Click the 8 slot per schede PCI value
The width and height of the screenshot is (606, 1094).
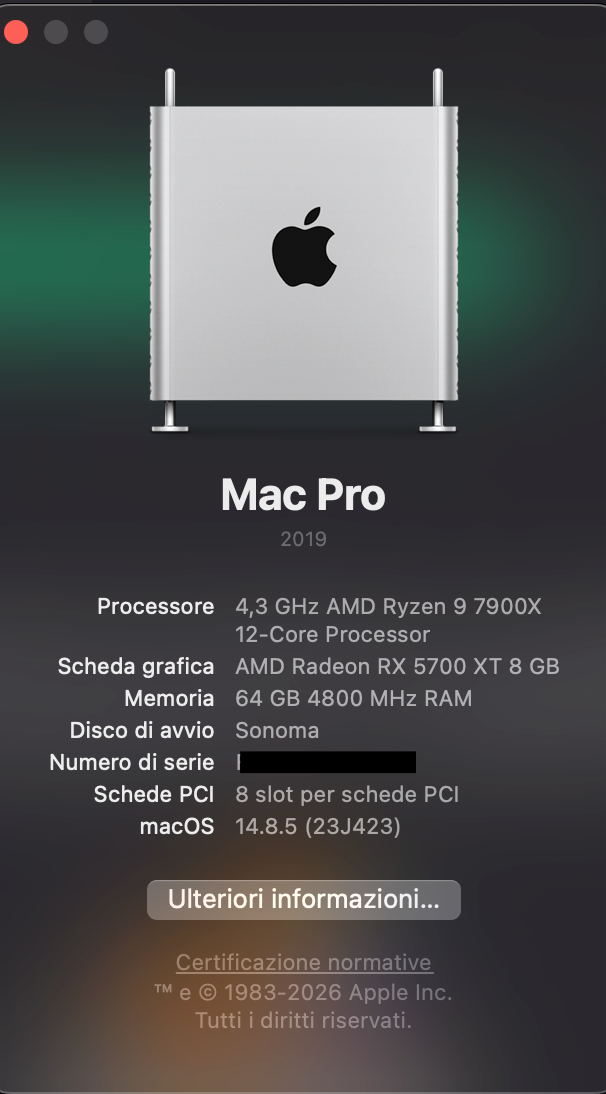(347, 794)
